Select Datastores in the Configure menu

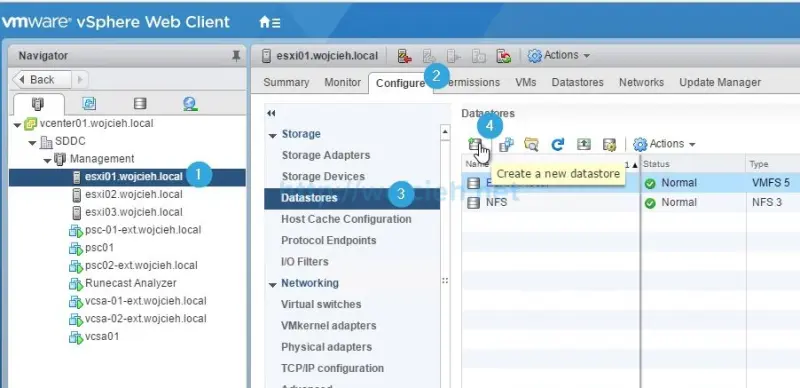tap(352, 198)
